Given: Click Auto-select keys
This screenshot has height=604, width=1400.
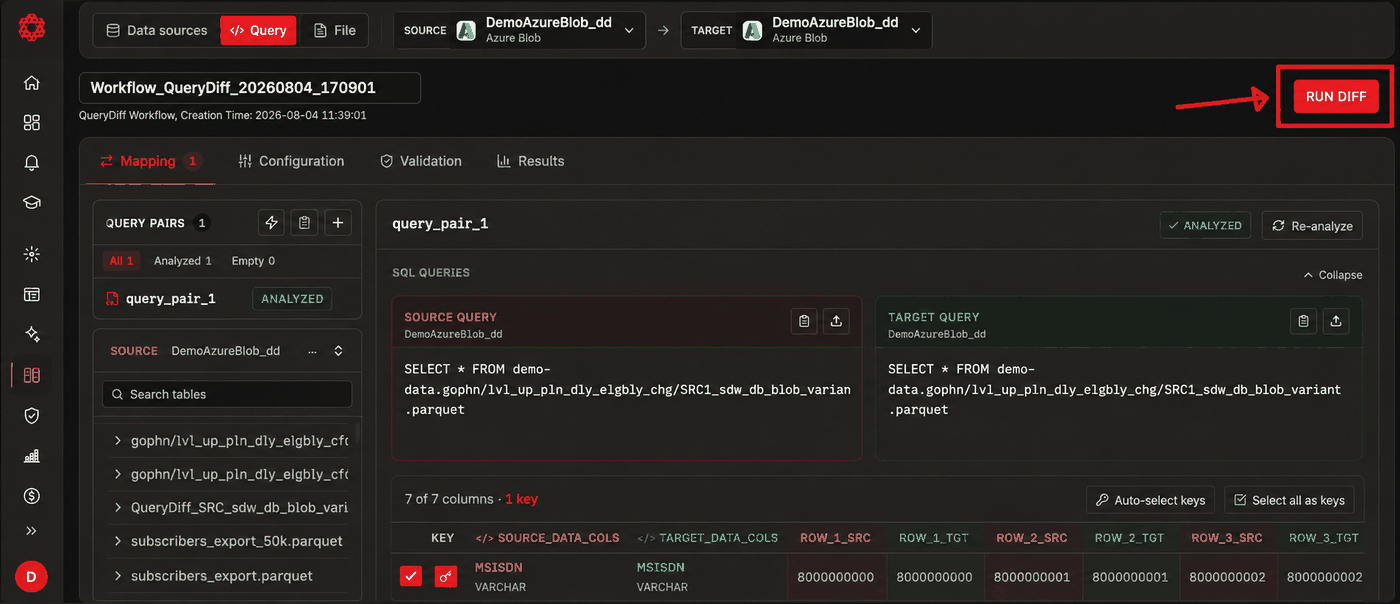Looking at the screenshot, I should pyautogui.click(x=1151, y=500).
